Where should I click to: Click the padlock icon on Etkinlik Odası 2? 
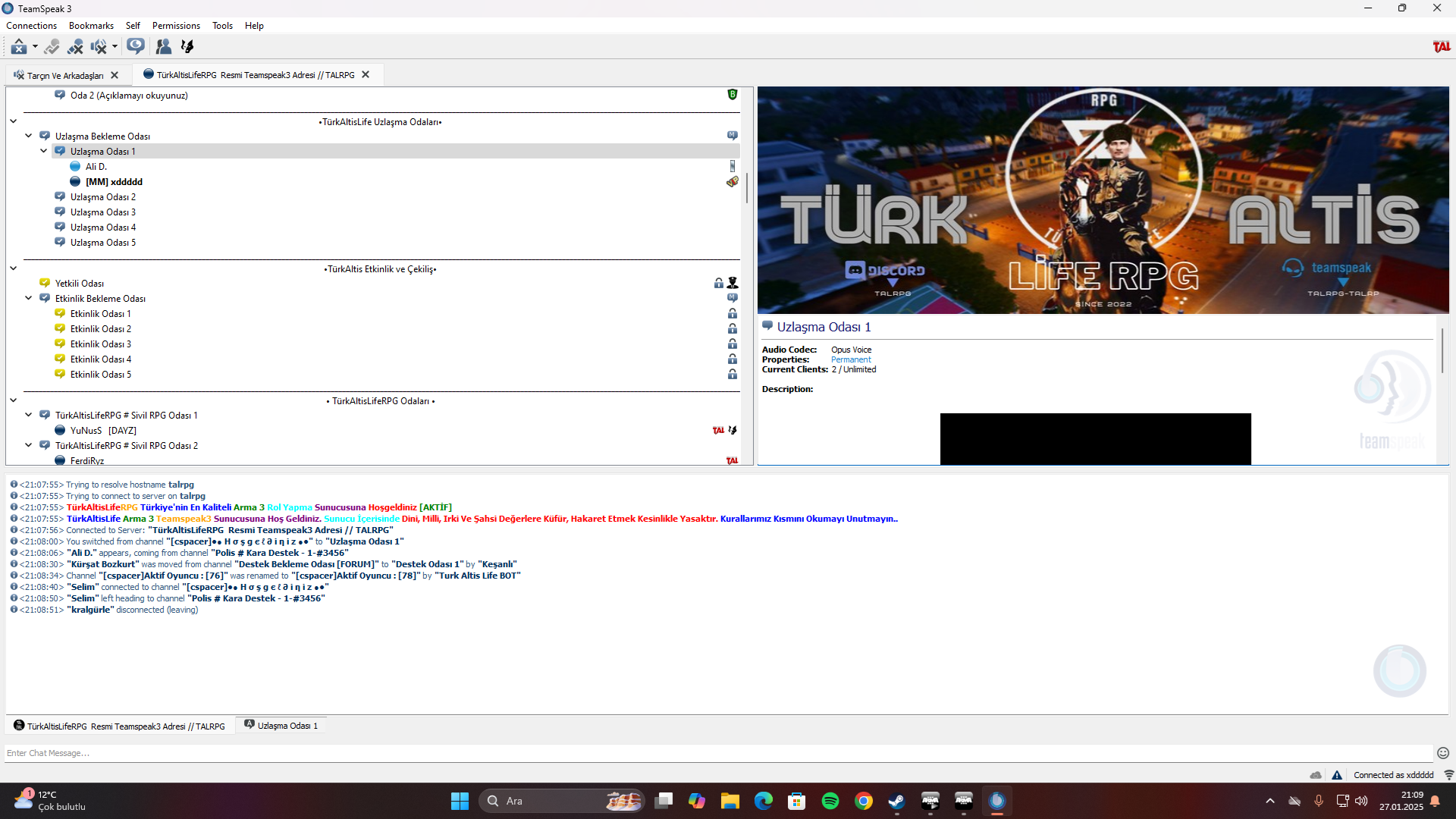pos(733,328)
